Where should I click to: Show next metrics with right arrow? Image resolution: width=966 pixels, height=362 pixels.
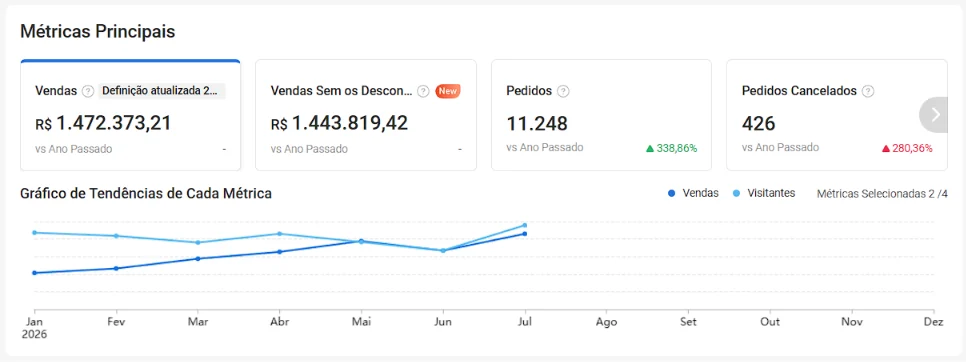pos(935,115)
